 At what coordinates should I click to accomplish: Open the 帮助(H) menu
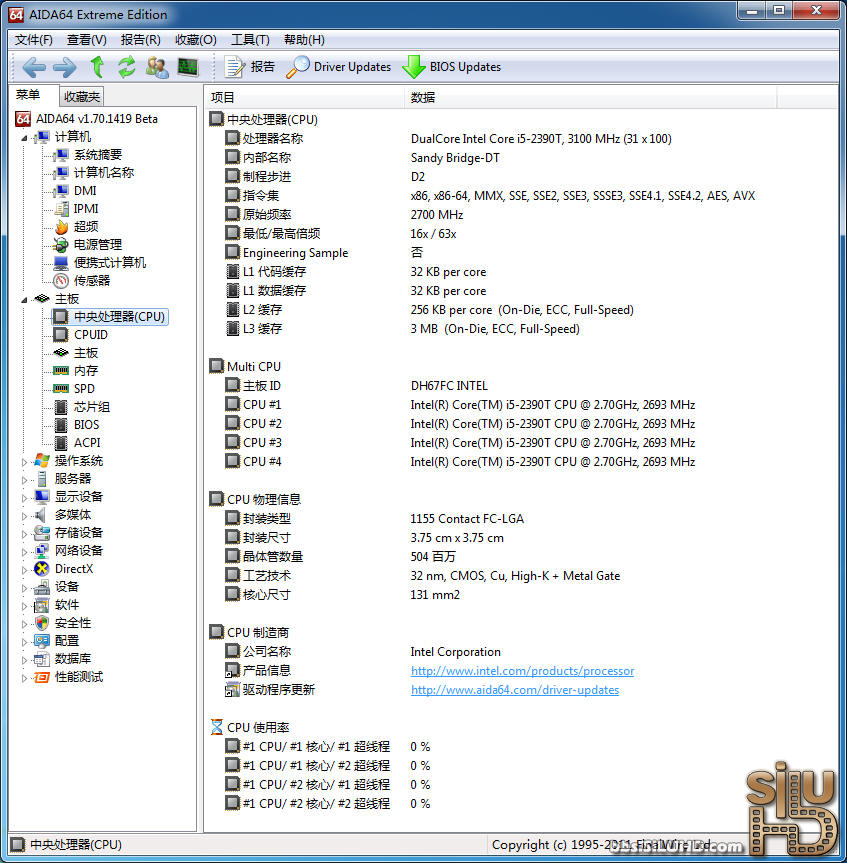point(304,40)
